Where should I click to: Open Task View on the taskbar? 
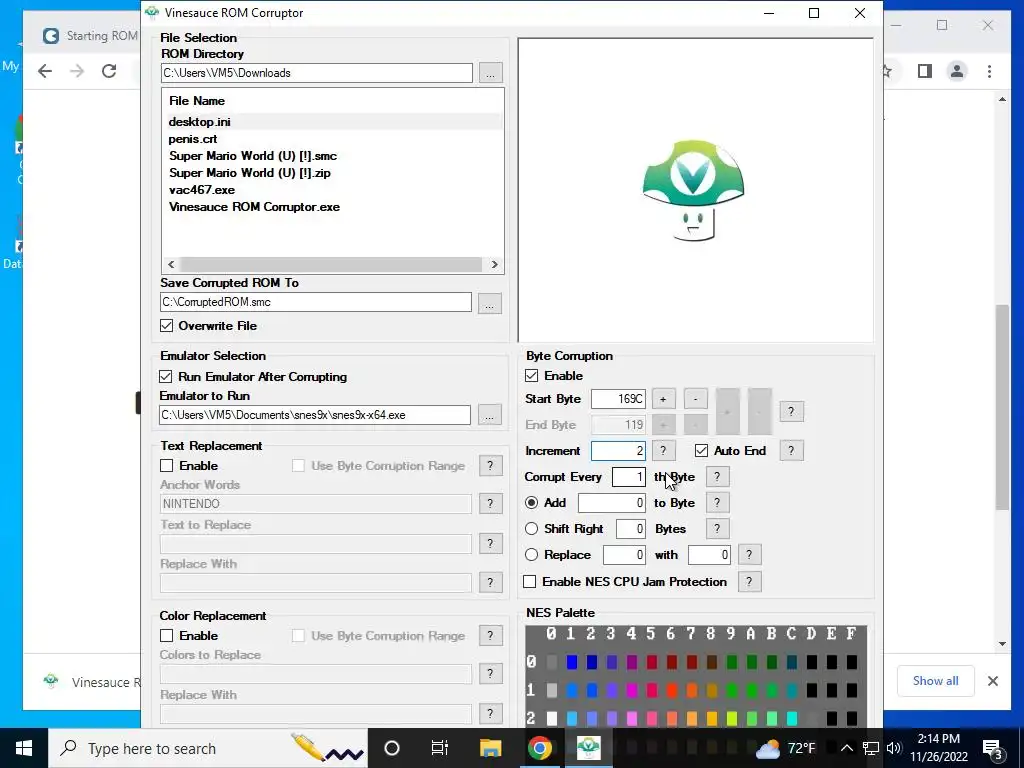(x=440, y=748)
